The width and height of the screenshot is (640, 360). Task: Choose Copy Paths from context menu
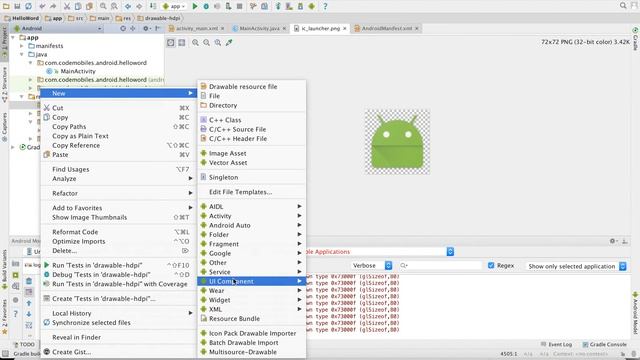click(118, 127)
